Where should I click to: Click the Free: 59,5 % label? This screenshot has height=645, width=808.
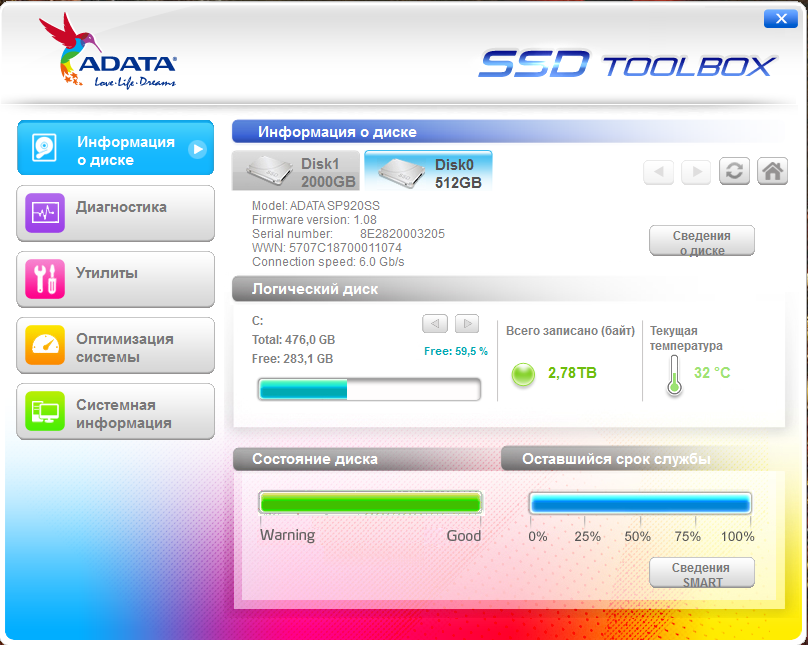coord(456,351)
